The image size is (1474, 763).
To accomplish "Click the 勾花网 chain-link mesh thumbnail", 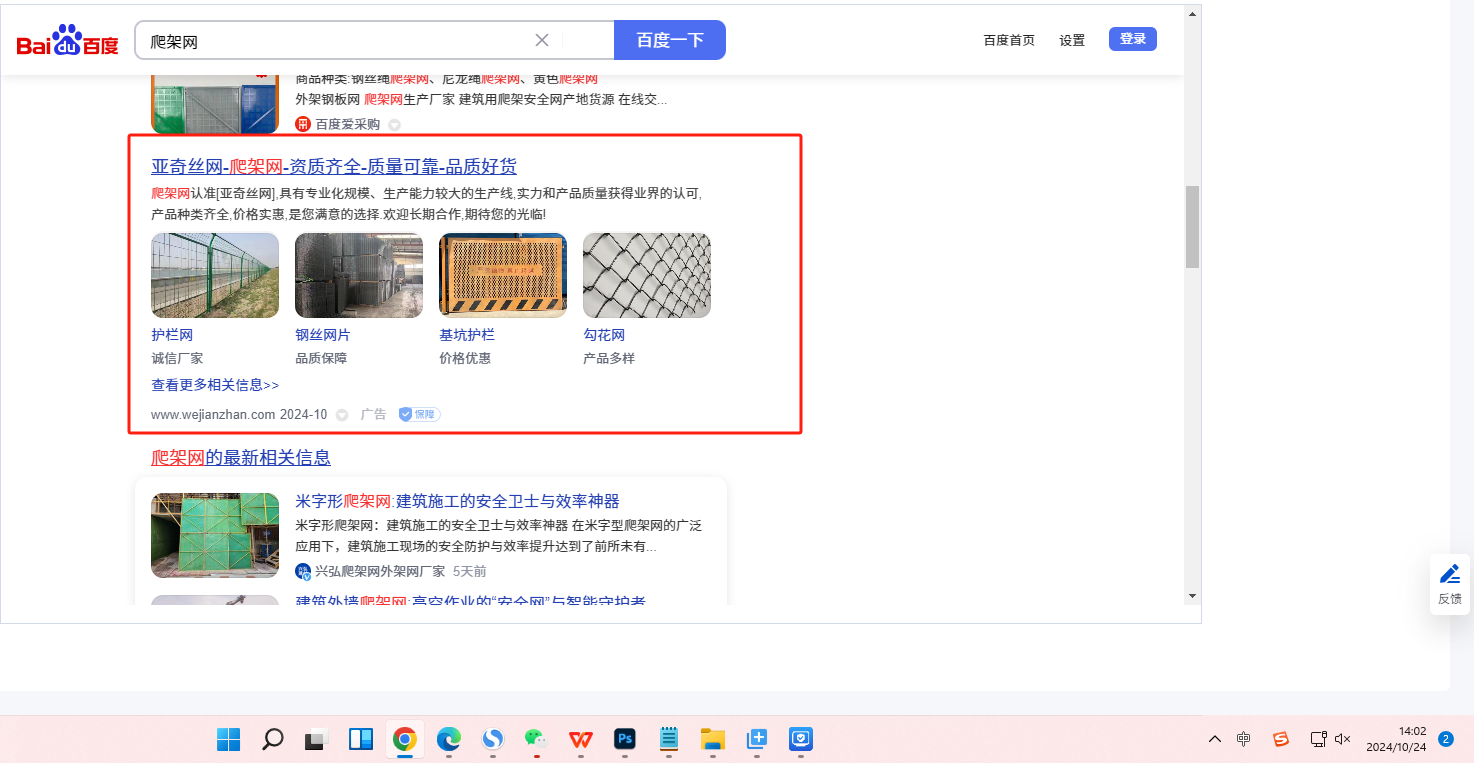I will (647, 276).
